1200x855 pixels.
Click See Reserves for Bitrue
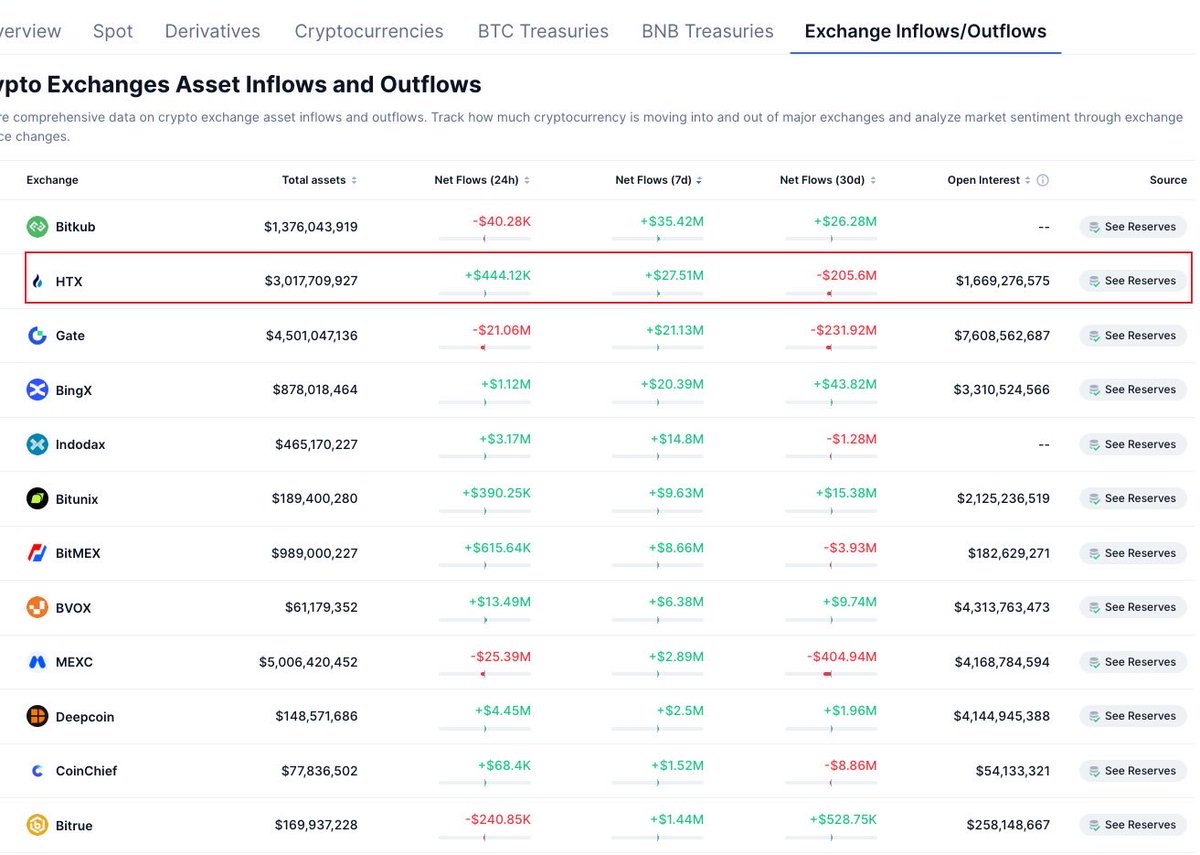1133,825
